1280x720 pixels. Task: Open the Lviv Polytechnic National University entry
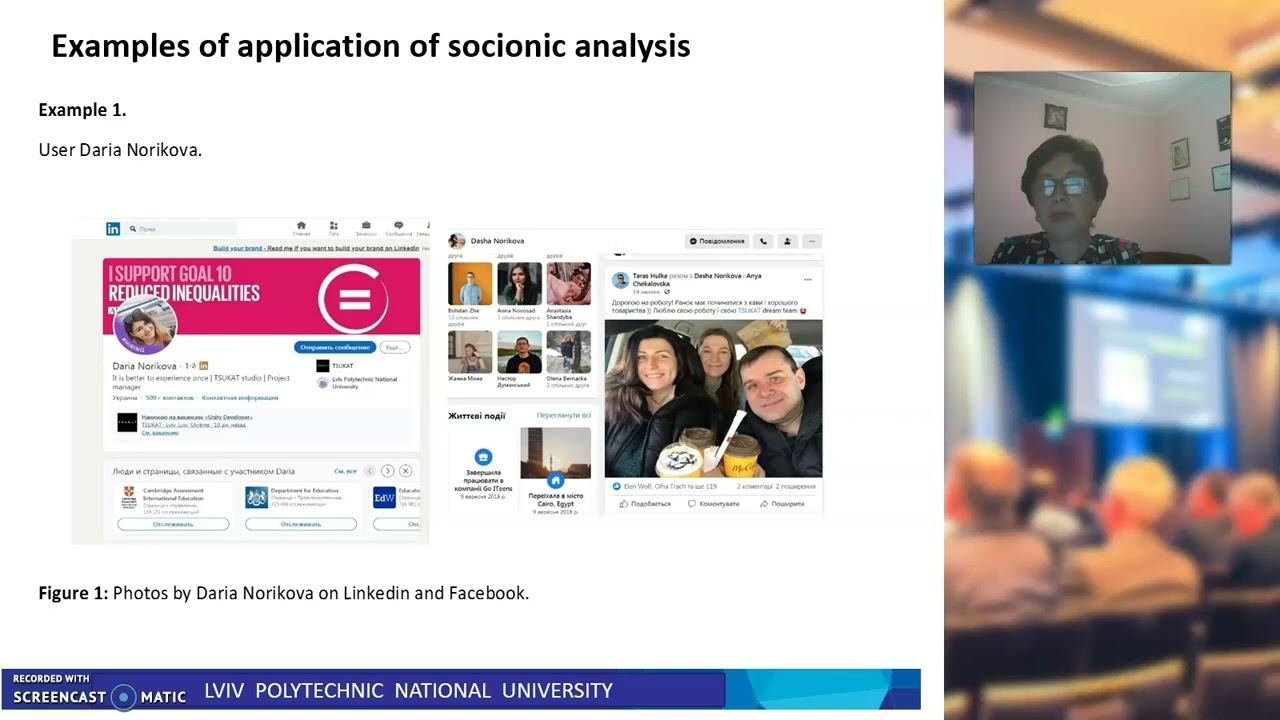pos(357,382)
